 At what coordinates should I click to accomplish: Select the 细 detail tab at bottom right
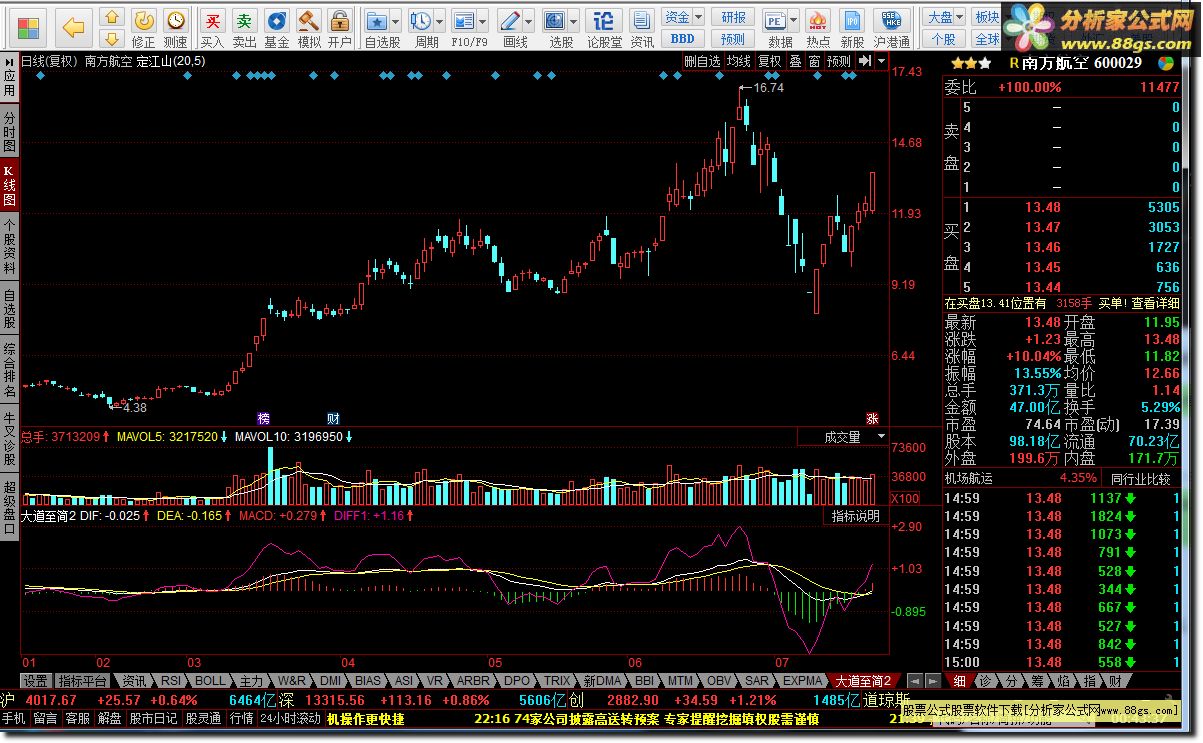pos(959,681)
